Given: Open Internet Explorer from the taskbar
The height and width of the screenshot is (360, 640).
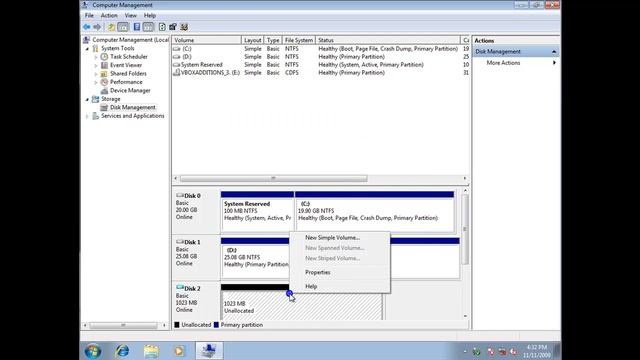Looking at the screenshot, I should pyautogui.click(x=122, y=351).
